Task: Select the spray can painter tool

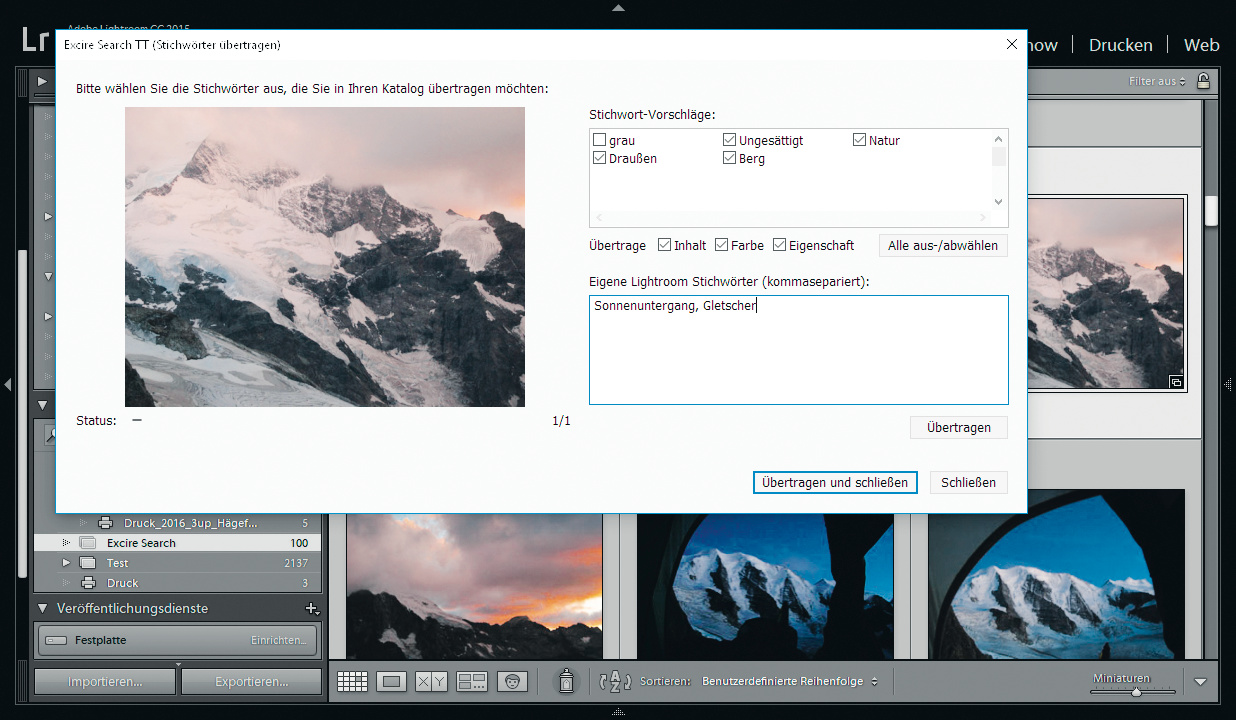Action: click(566, 682)
